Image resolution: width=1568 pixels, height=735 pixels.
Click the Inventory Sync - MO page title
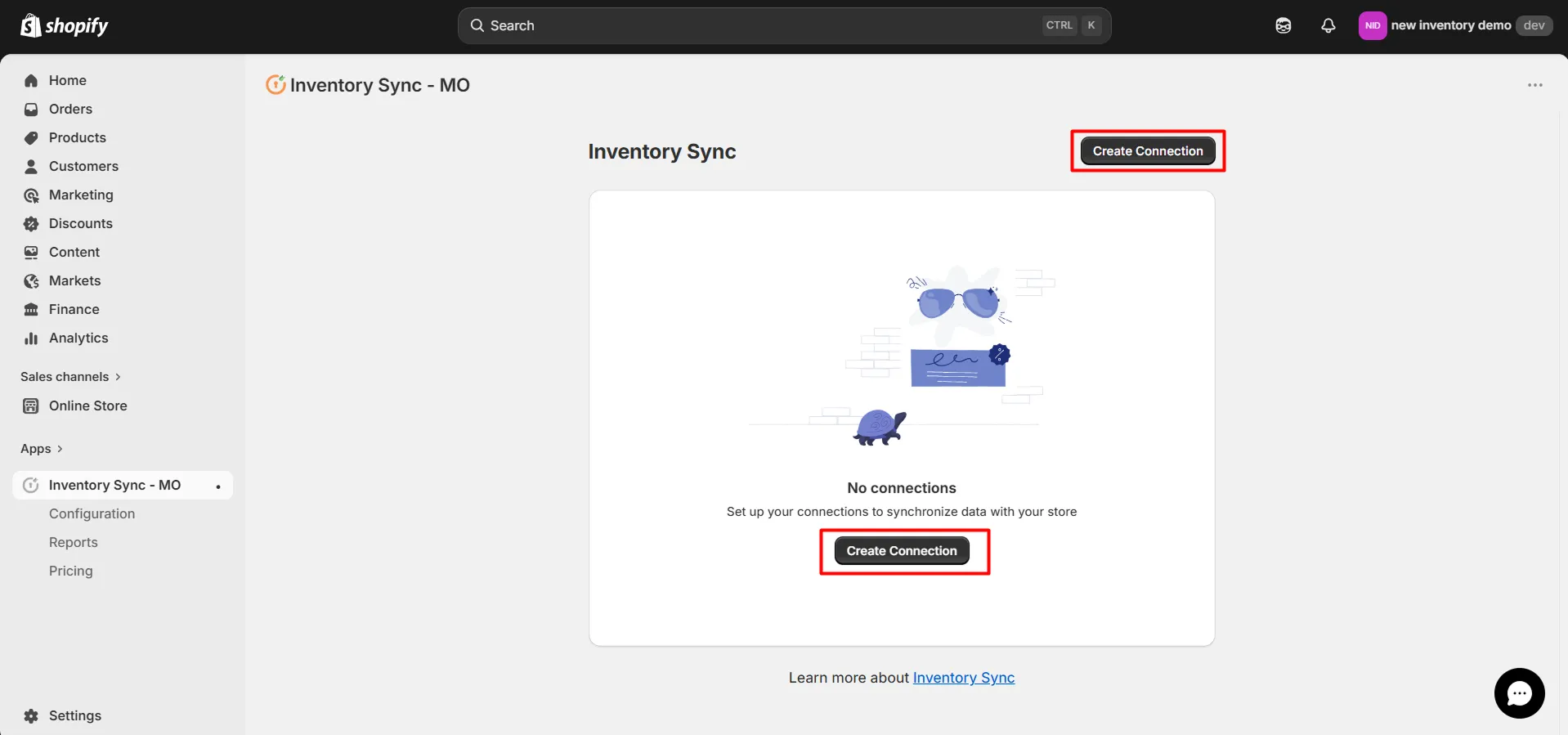380,85
